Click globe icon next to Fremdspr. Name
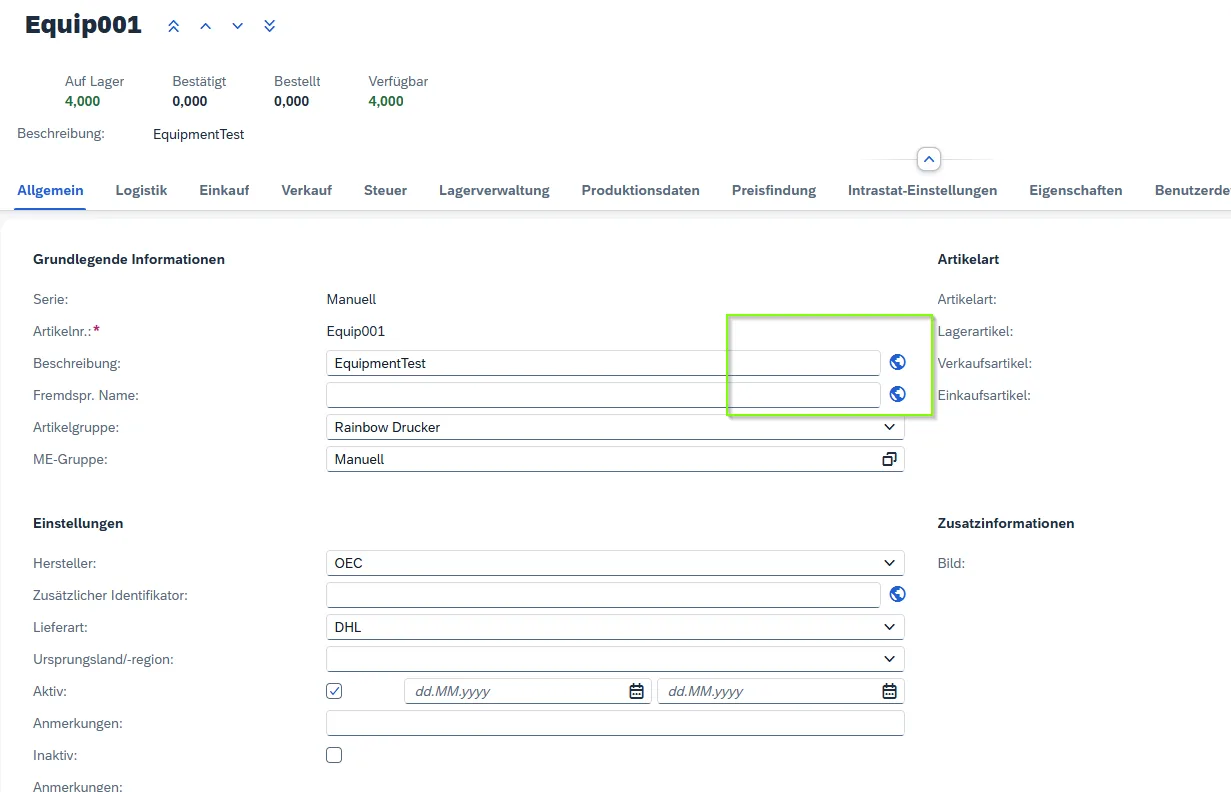The width and height of the screenshot is (1231, 792). pyautogui.click(x=897, y=395)
